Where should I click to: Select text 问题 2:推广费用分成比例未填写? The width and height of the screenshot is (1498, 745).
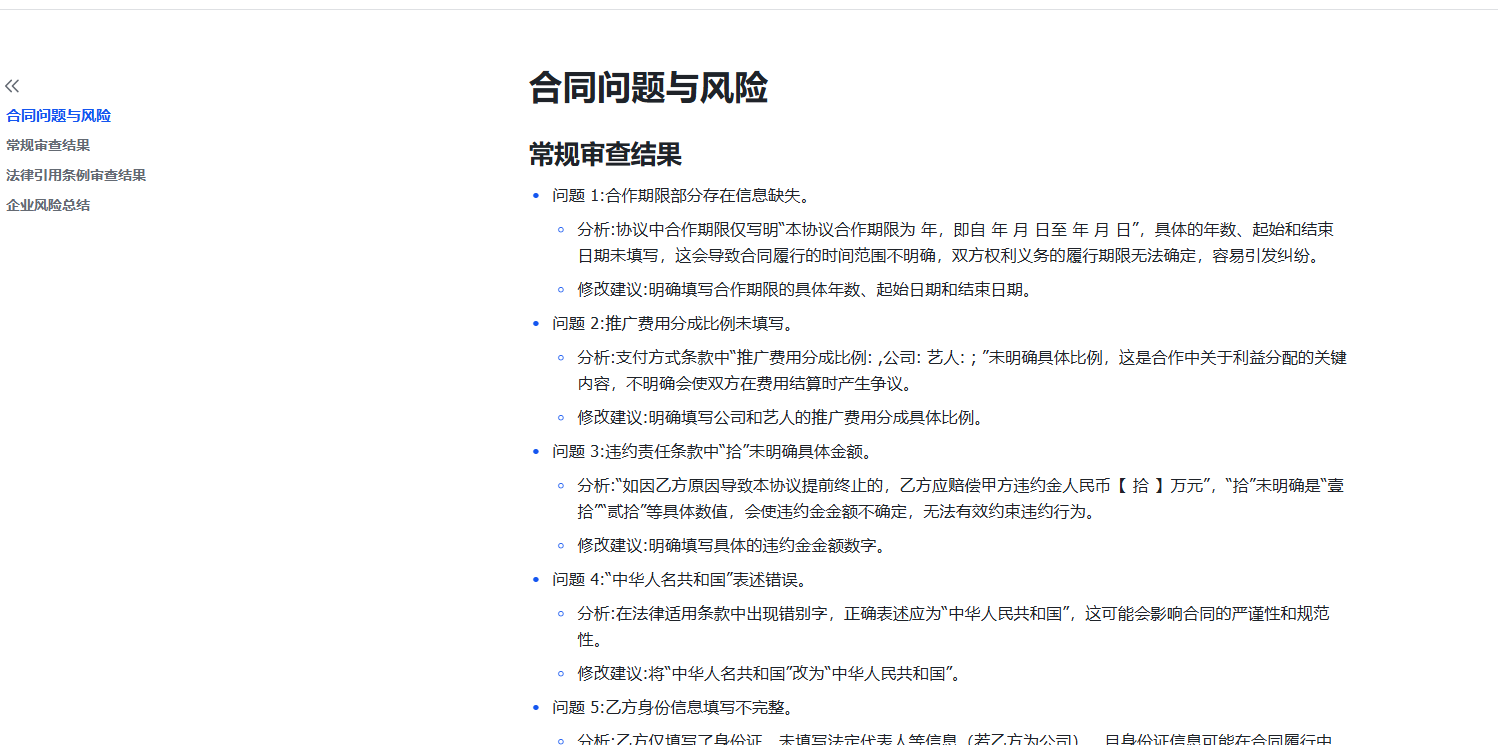[x=673, y=323]
